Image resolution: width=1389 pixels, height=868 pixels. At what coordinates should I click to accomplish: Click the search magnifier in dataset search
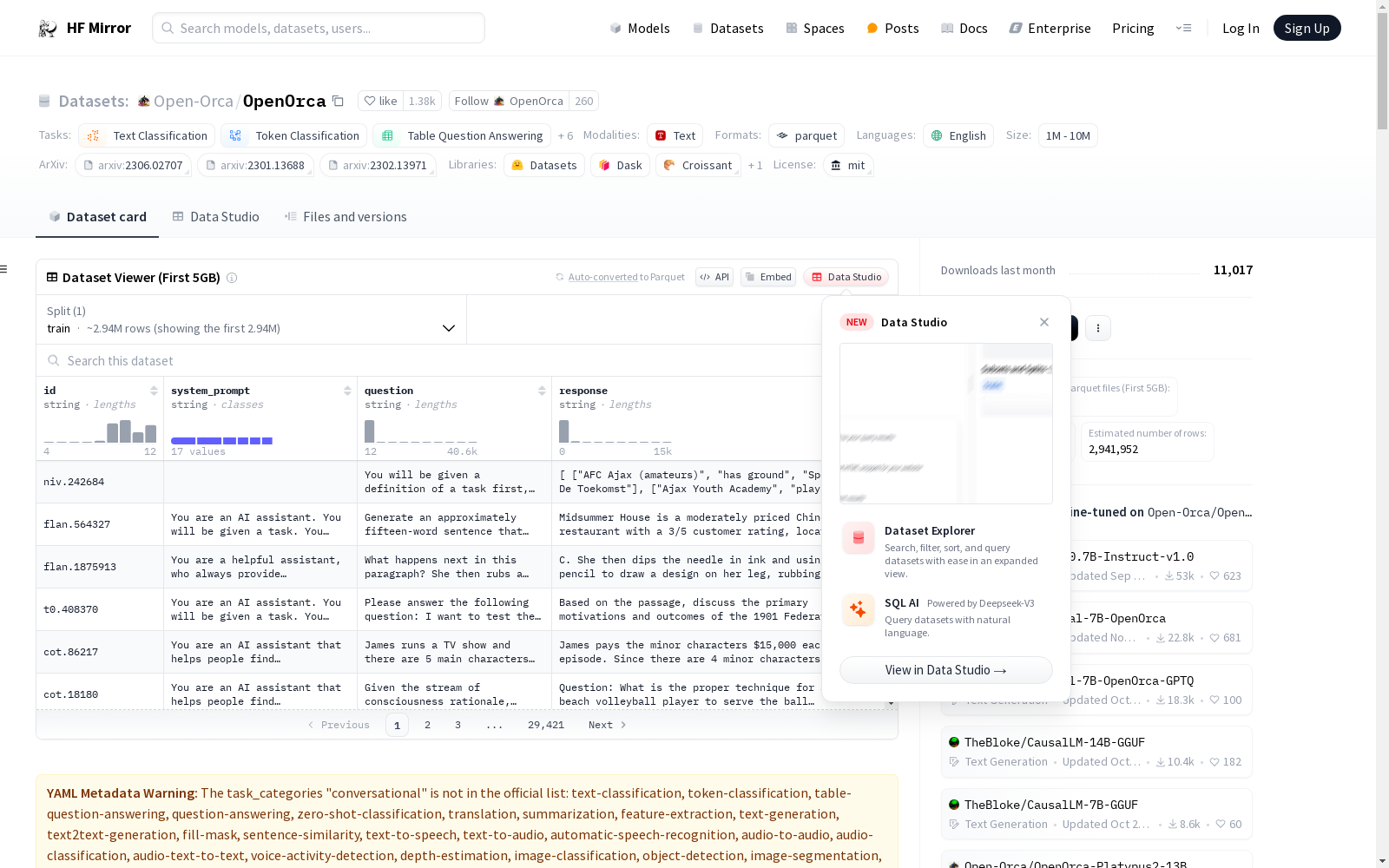click(x=54, y=360)
